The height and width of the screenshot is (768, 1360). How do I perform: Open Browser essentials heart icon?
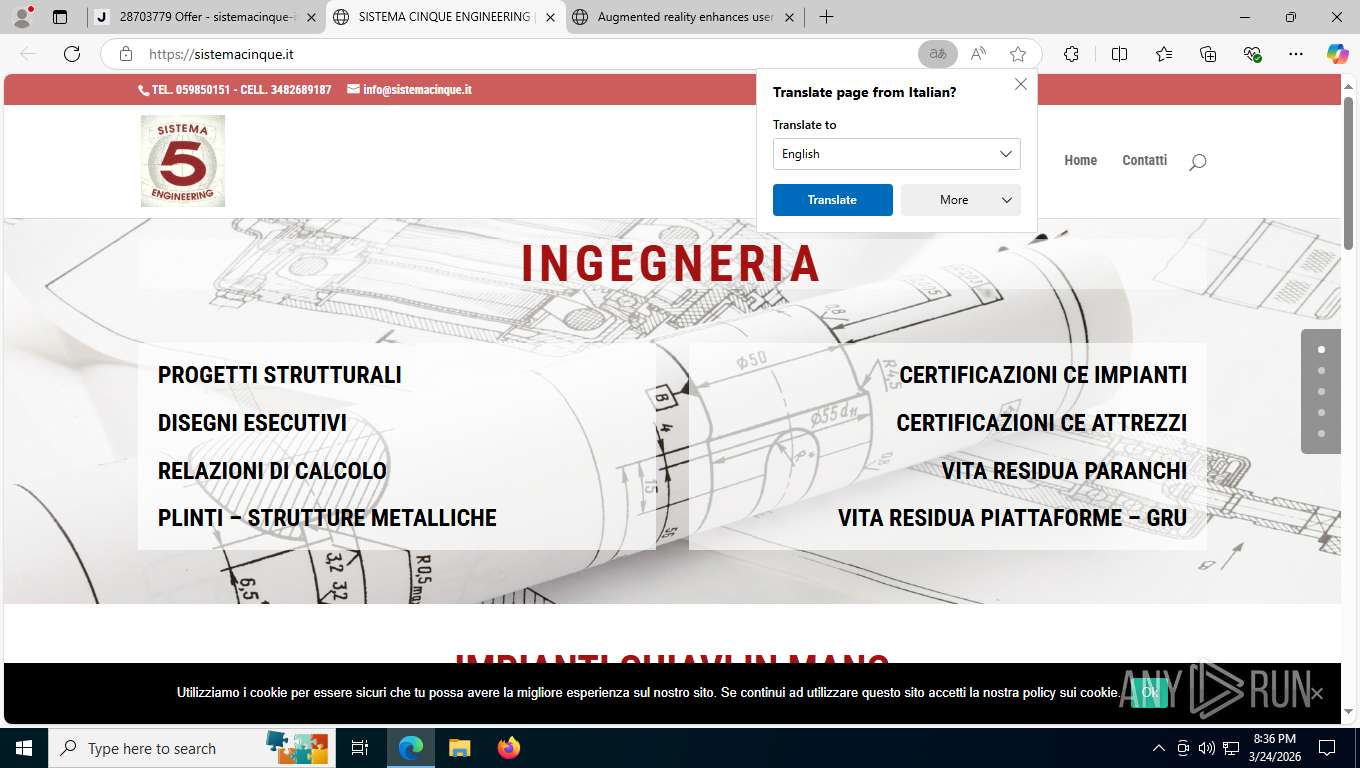pyautogui.click(x=1252, y=54)
